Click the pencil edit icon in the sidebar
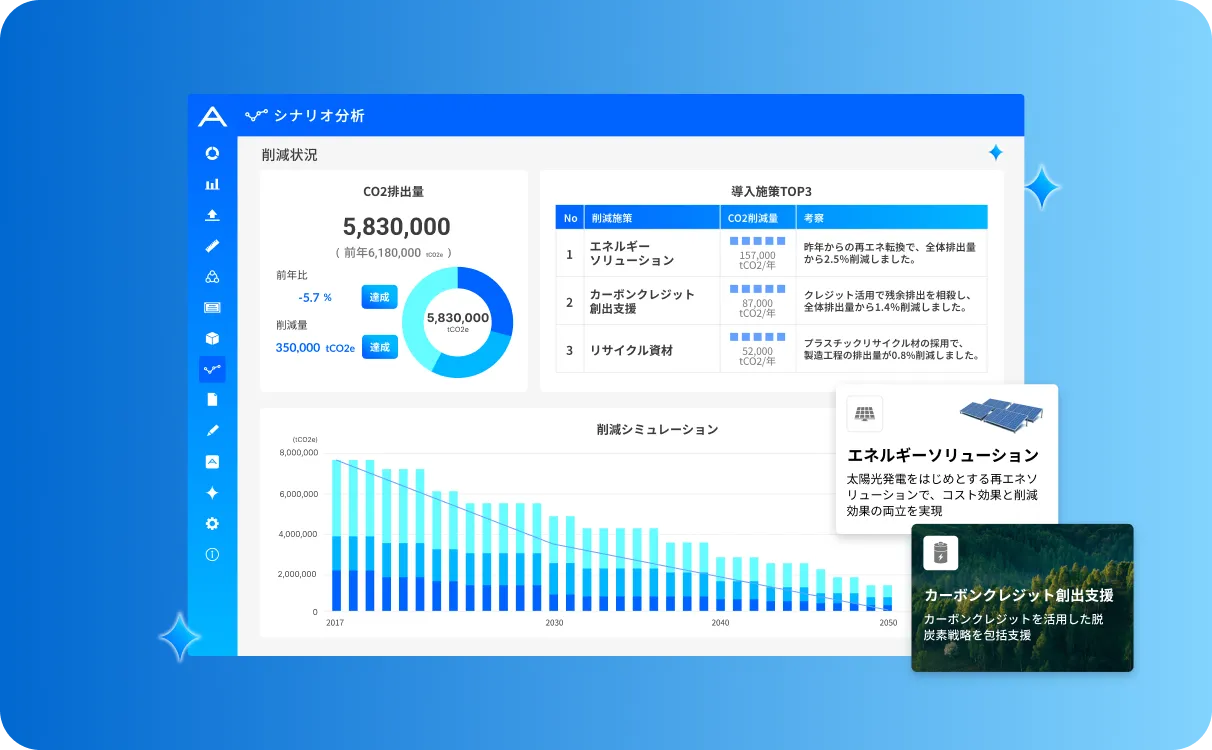Viewport: 1212px width, 750px height. [x=212, y=430]
